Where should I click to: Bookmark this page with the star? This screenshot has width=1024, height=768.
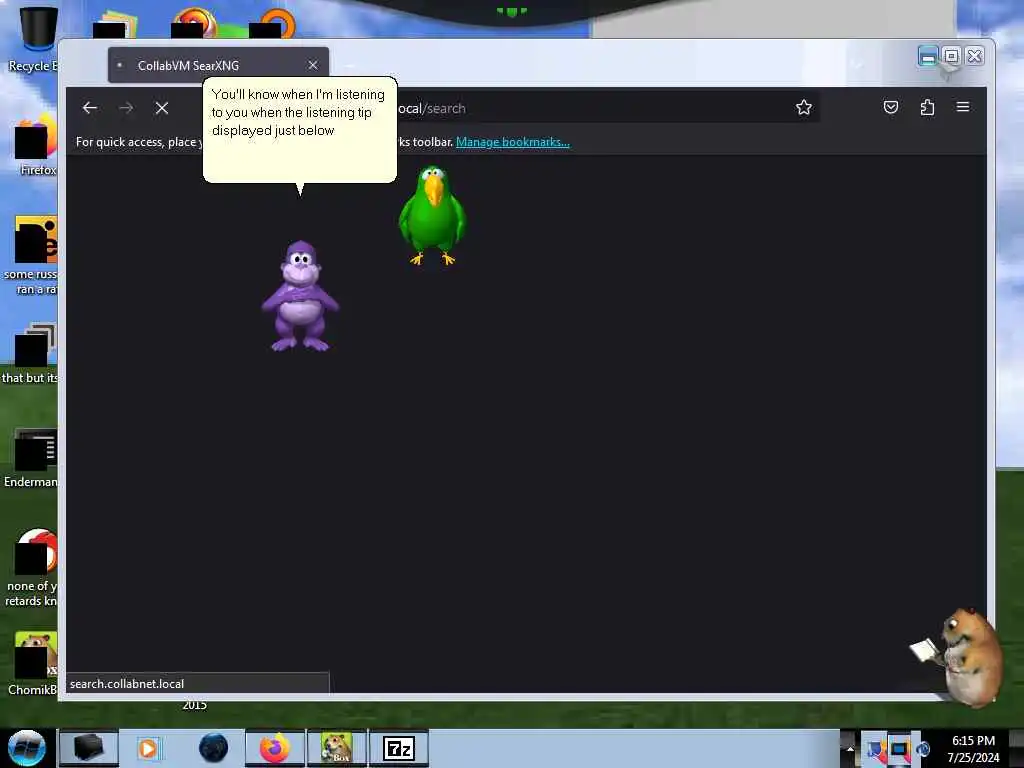(803, 107)
